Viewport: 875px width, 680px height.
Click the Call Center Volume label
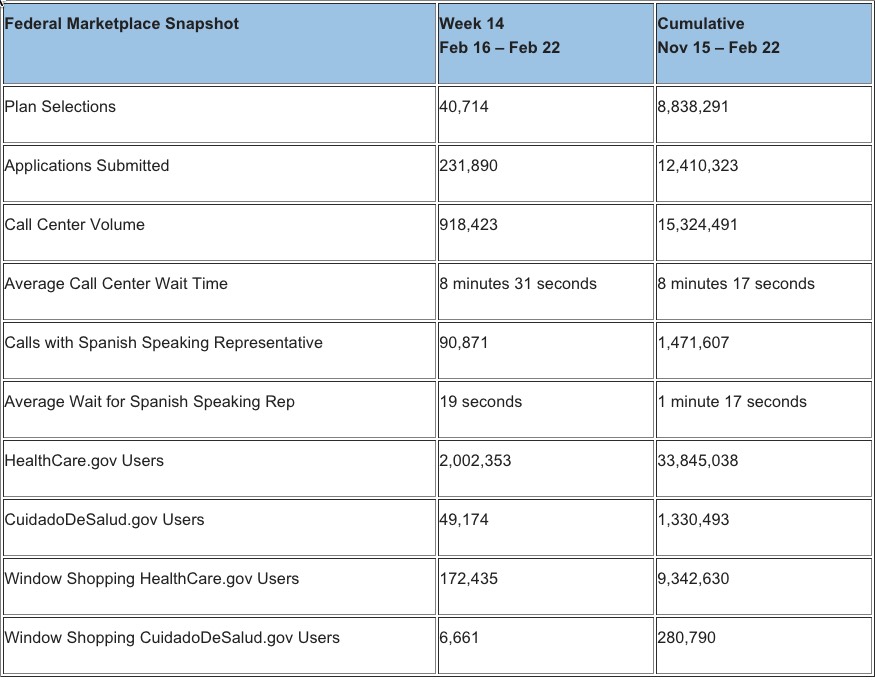coord(75,225)
